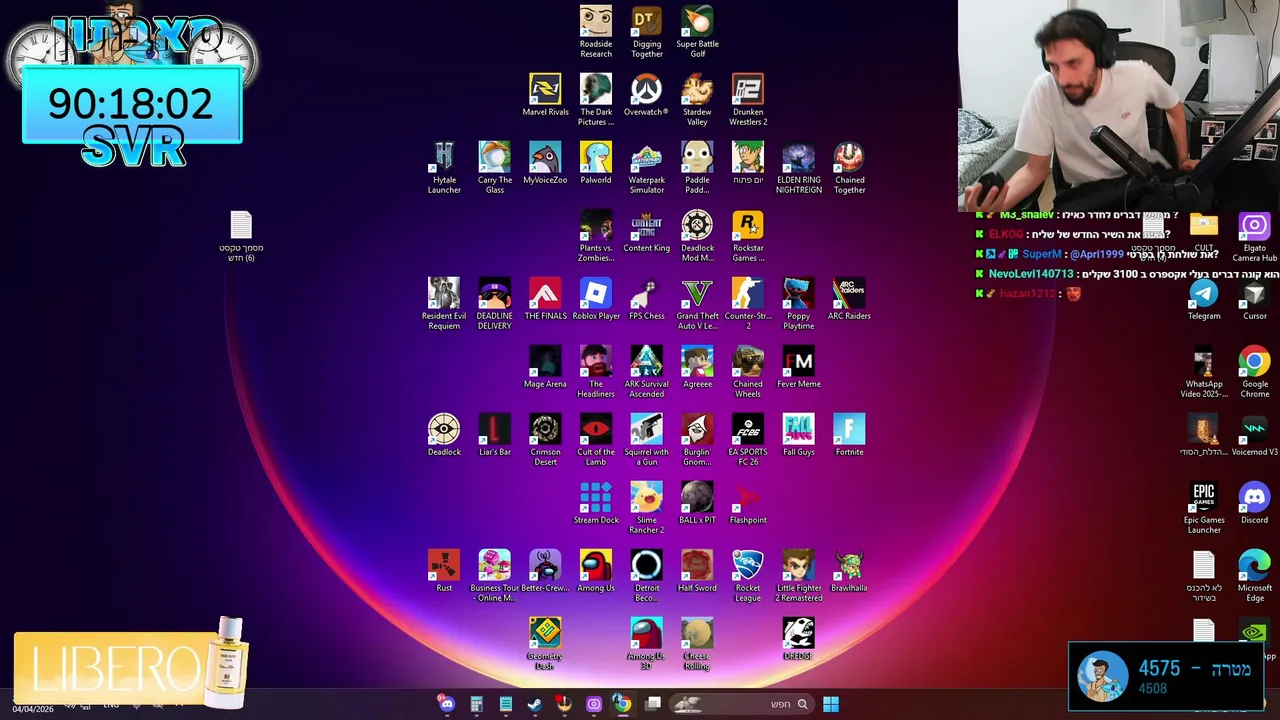
Task: Launch the Voicemod V3 icon
Action: (x=1254, y=435)
